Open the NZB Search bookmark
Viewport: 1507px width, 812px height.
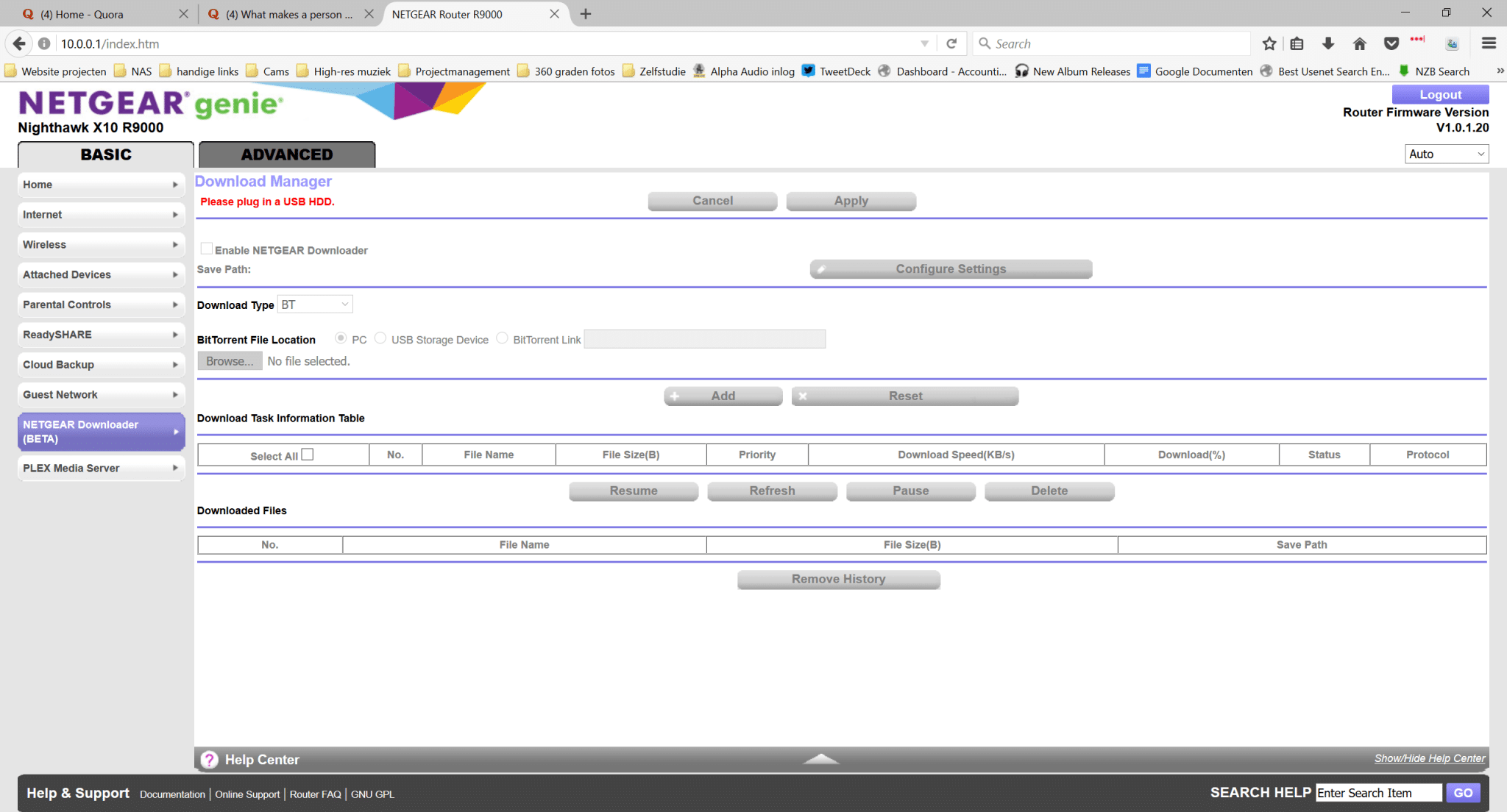coord(1434,71)
